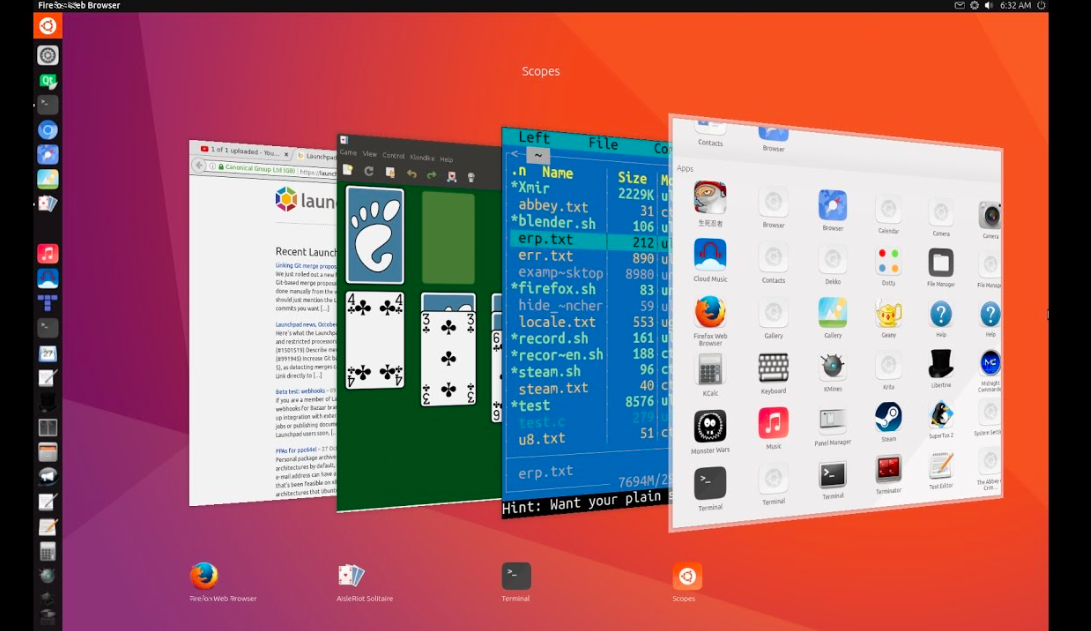Open 'Launchpad news, October' link in Firefox

click(x=305, y=324)
